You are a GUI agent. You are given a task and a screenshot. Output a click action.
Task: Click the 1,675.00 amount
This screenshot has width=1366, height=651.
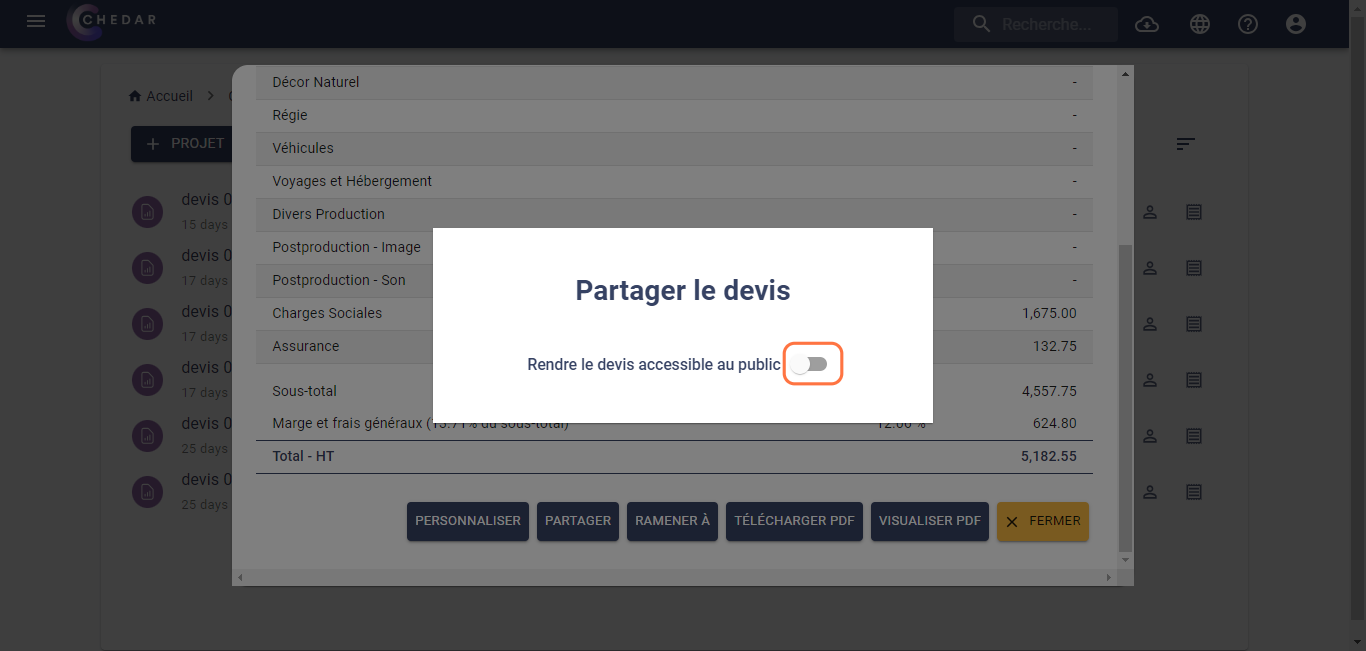click(x=1049, y=313)
